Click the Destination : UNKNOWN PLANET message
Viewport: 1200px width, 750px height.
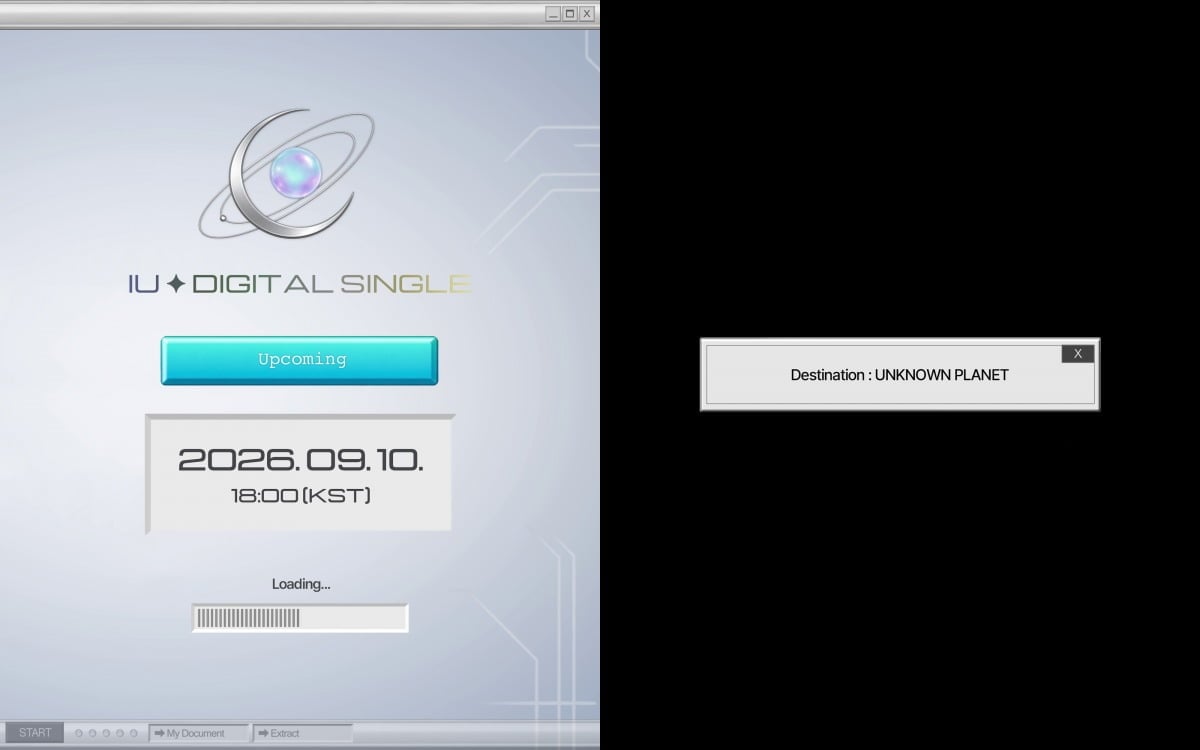tap(899, 375)
